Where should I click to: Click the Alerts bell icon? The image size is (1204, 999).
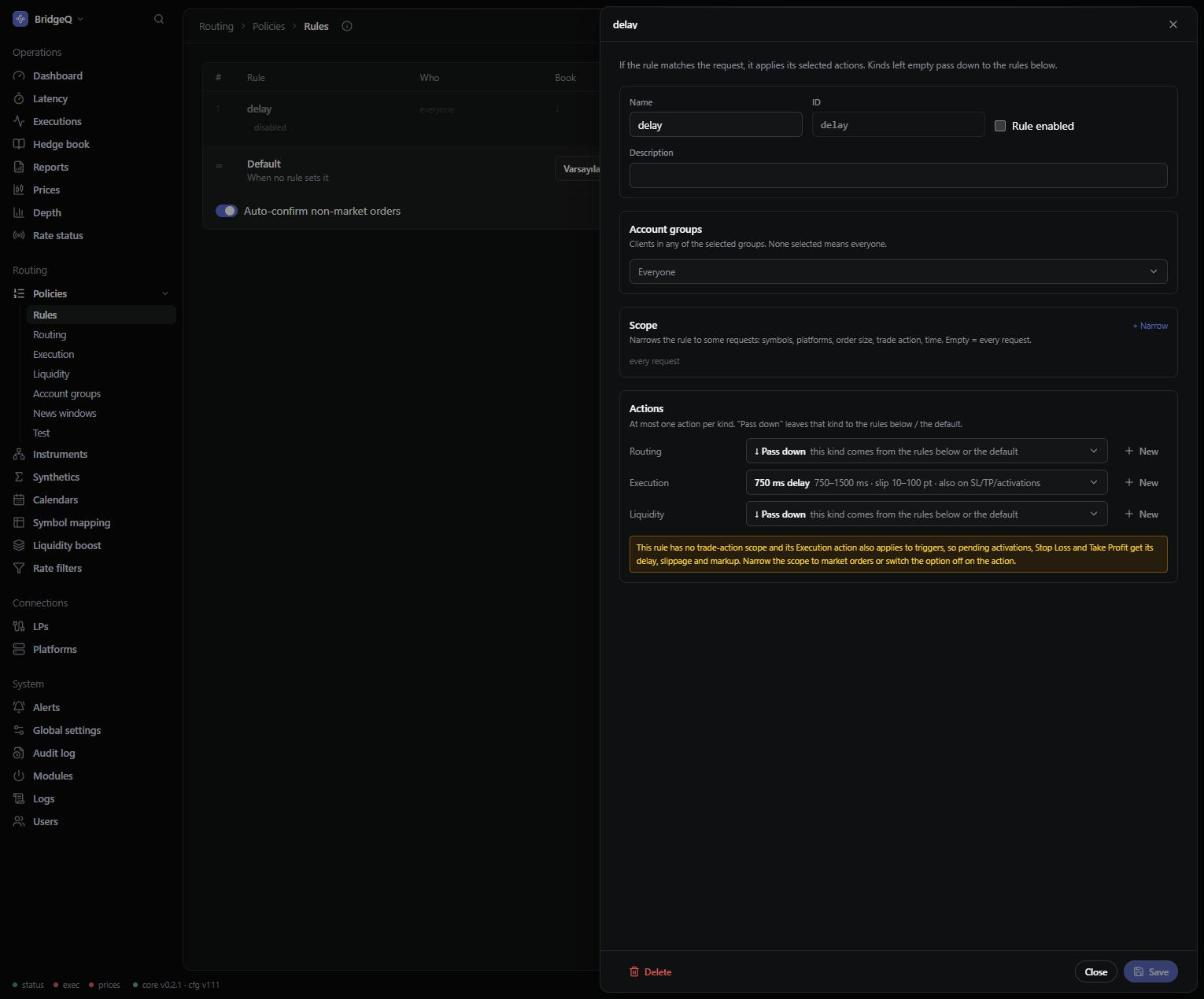pos(19,708)
